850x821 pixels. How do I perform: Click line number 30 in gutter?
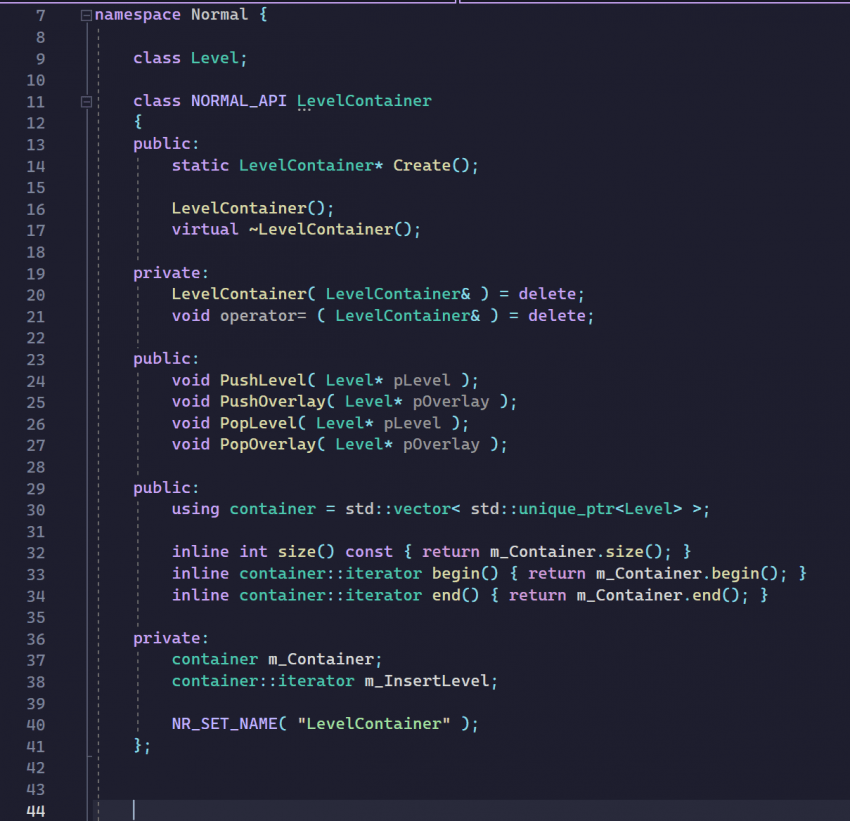(x=36, y=510)
